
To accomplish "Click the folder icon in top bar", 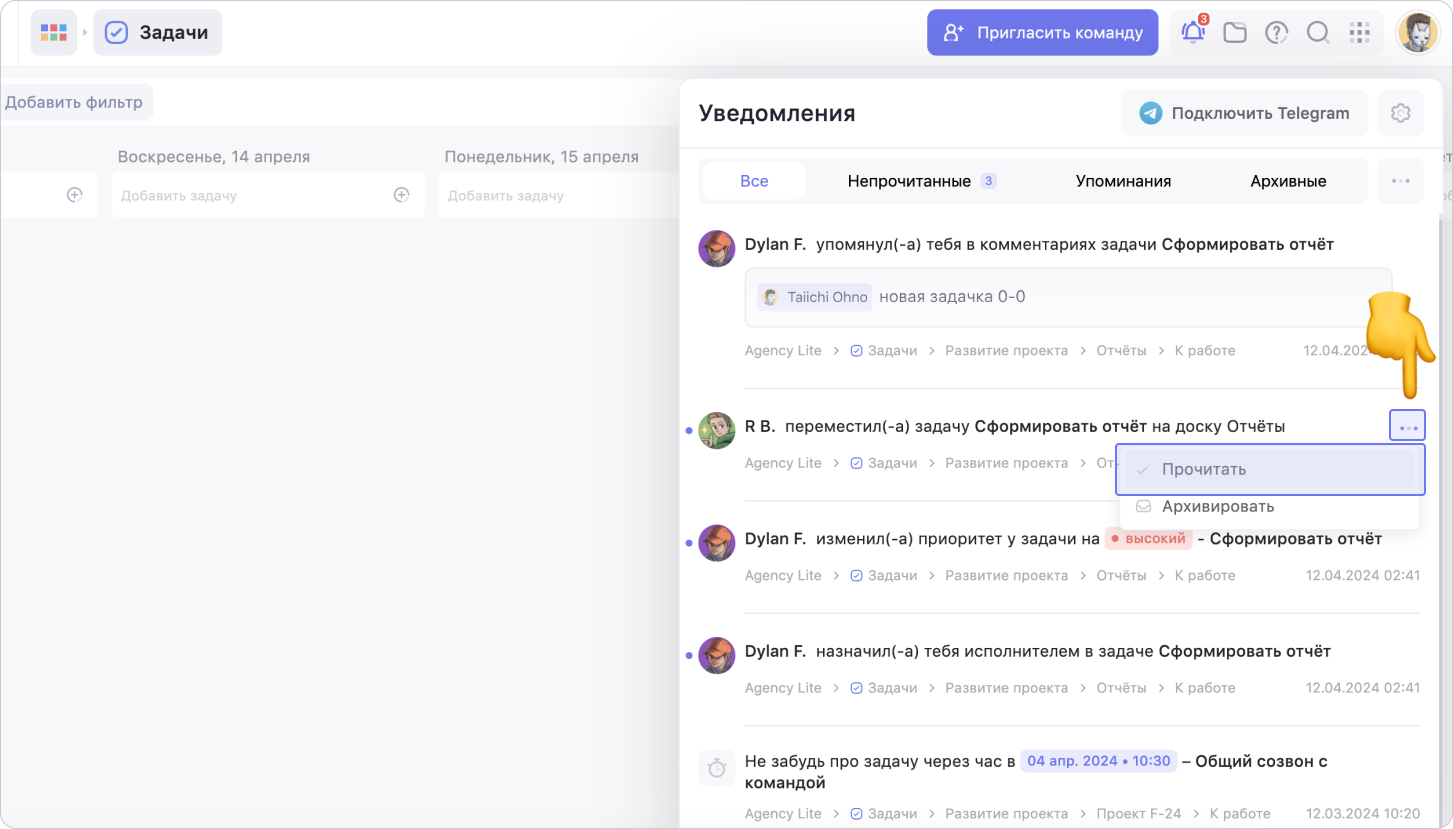I will coord(1235,33).
